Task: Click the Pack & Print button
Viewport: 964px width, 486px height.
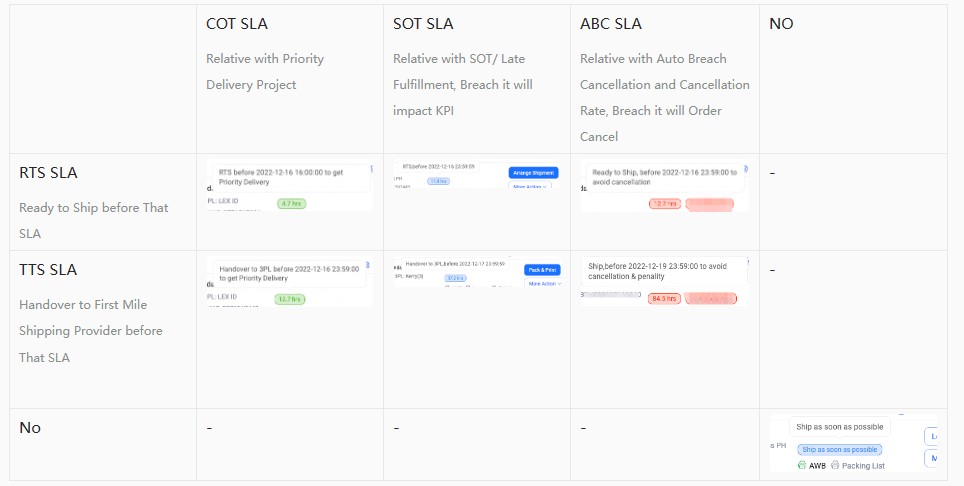Action: click(x=543, y=270)
